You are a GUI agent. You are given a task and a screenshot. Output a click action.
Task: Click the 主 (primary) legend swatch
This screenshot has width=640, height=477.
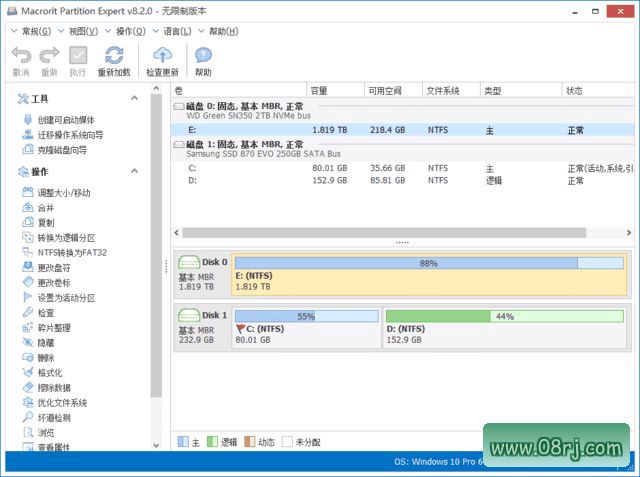[183, 442]
